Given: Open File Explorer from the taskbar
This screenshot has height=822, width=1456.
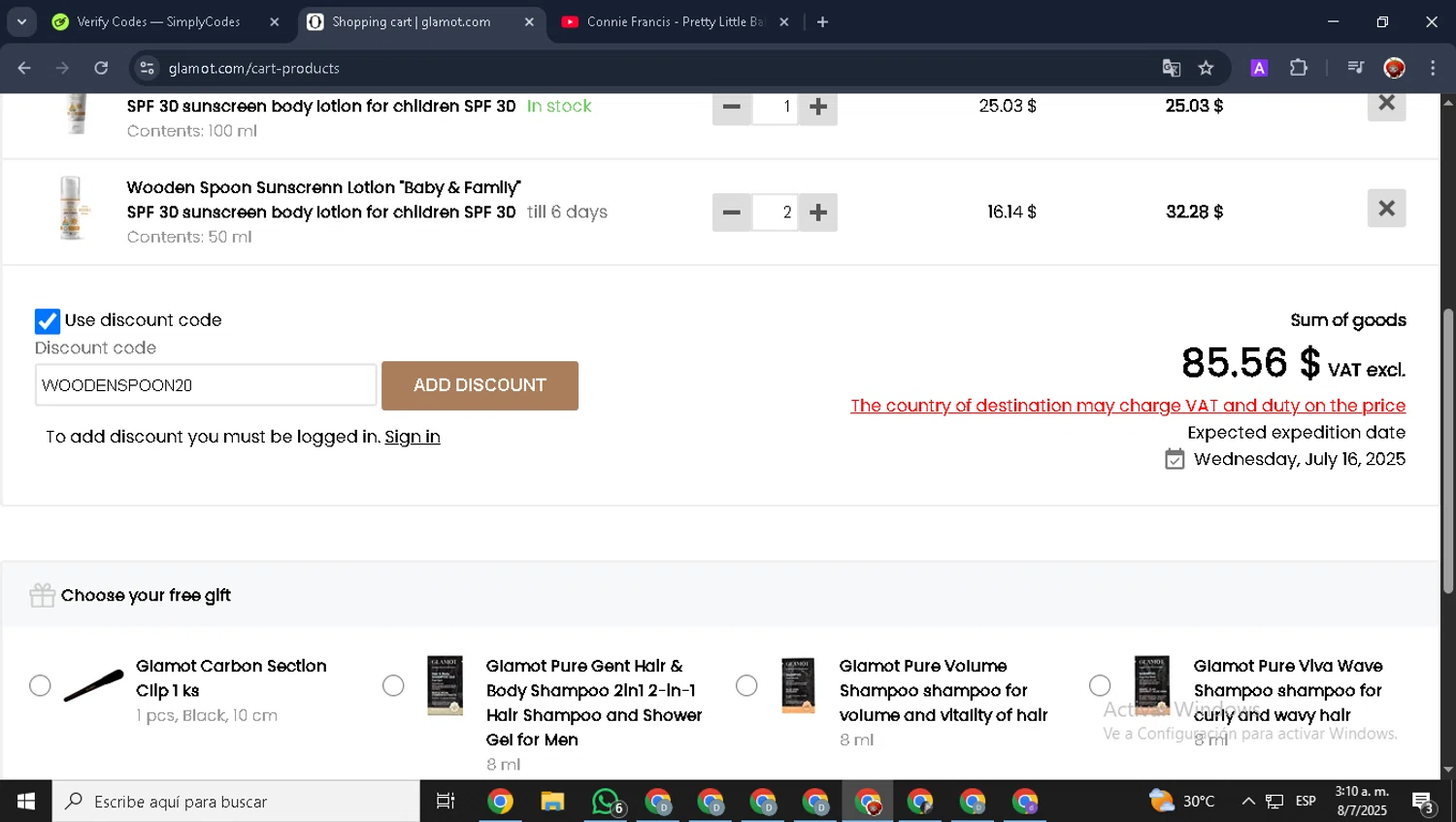Looking at the screenshot, I should [x=552, y=802].
